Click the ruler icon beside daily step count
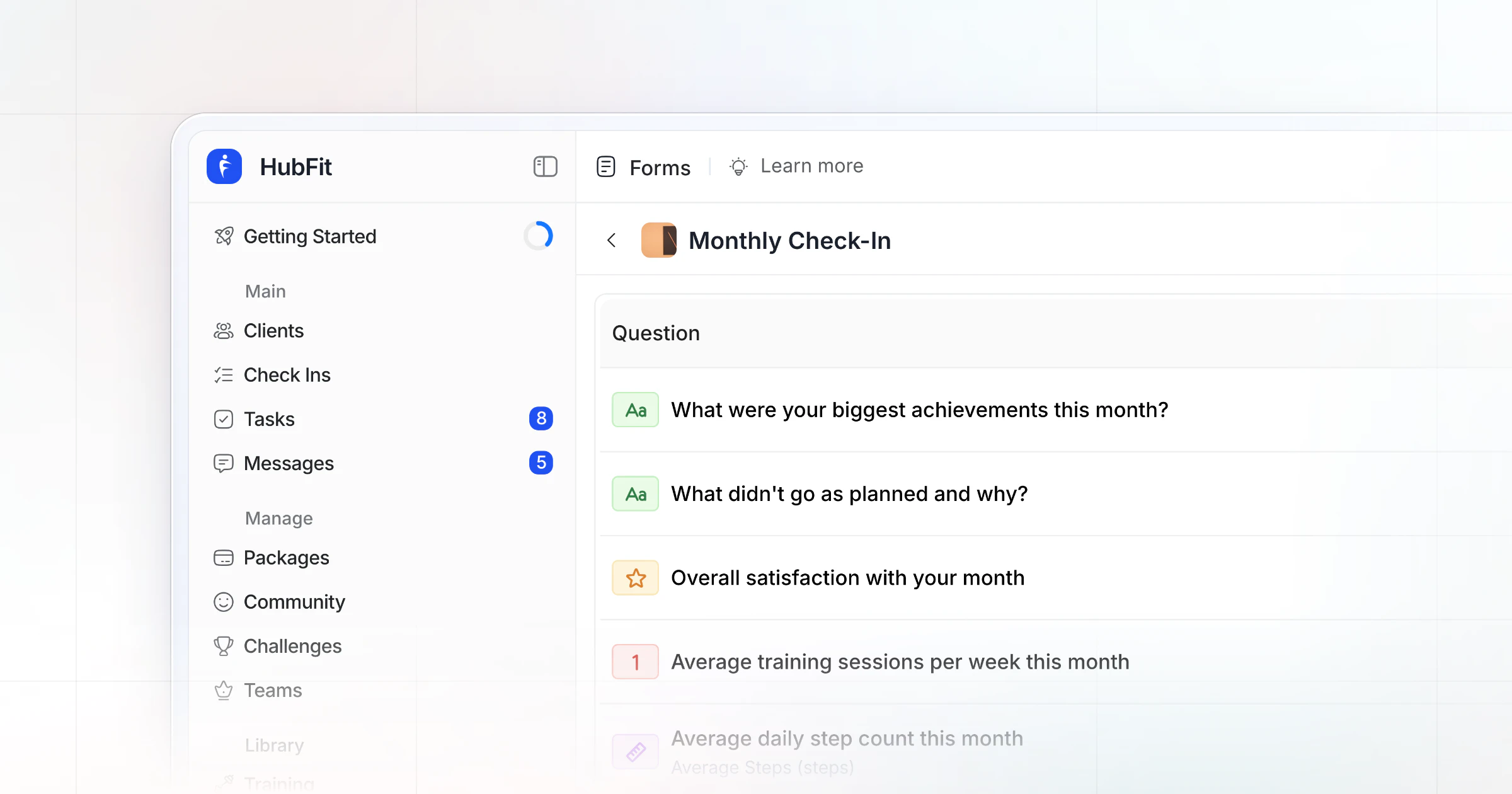This screenshot has height=794, width=1512. click(x=636, y=751)
